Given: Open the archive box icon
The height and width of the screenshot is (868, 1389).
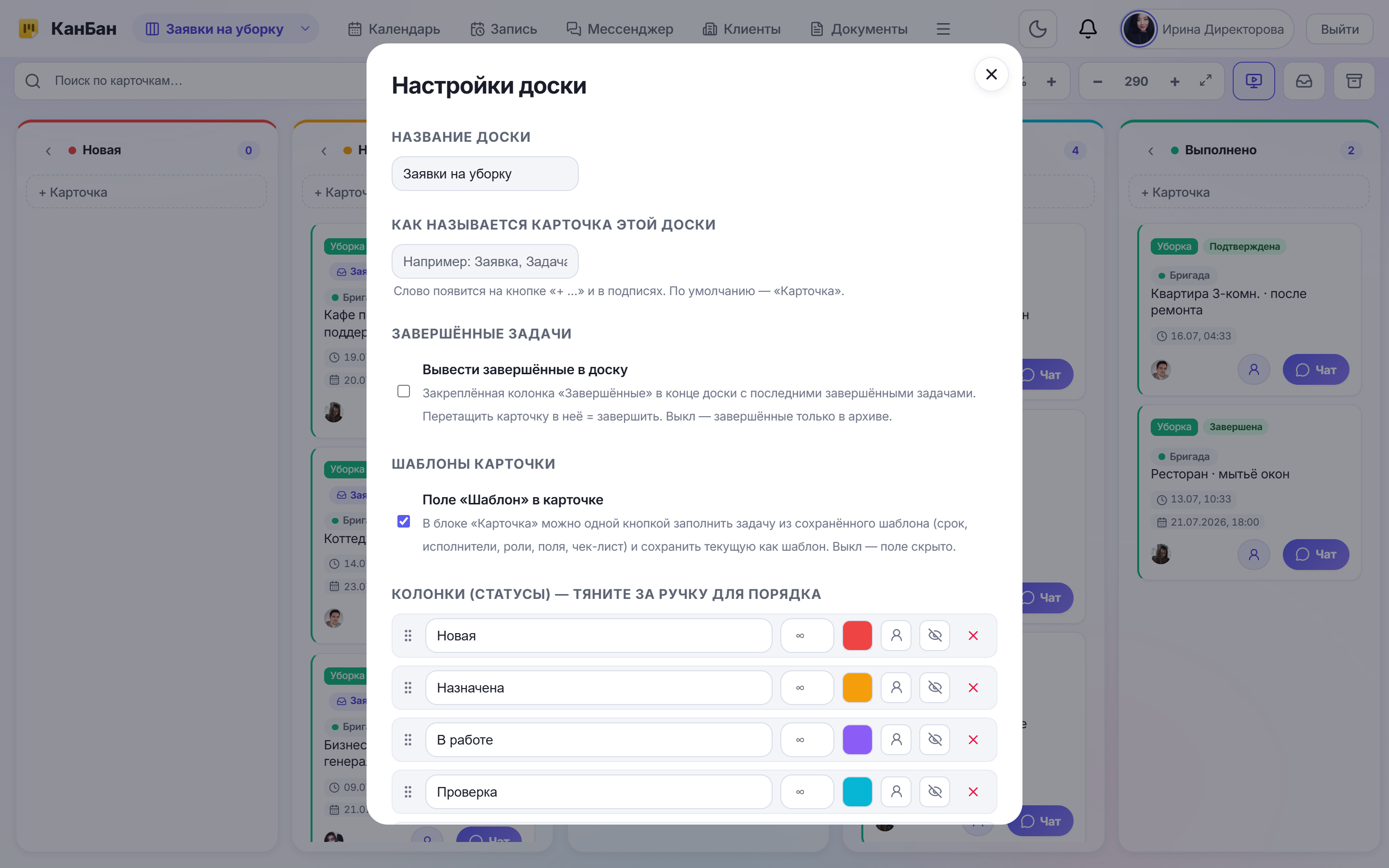Looking at the screenshot, I should [1354, 81].
